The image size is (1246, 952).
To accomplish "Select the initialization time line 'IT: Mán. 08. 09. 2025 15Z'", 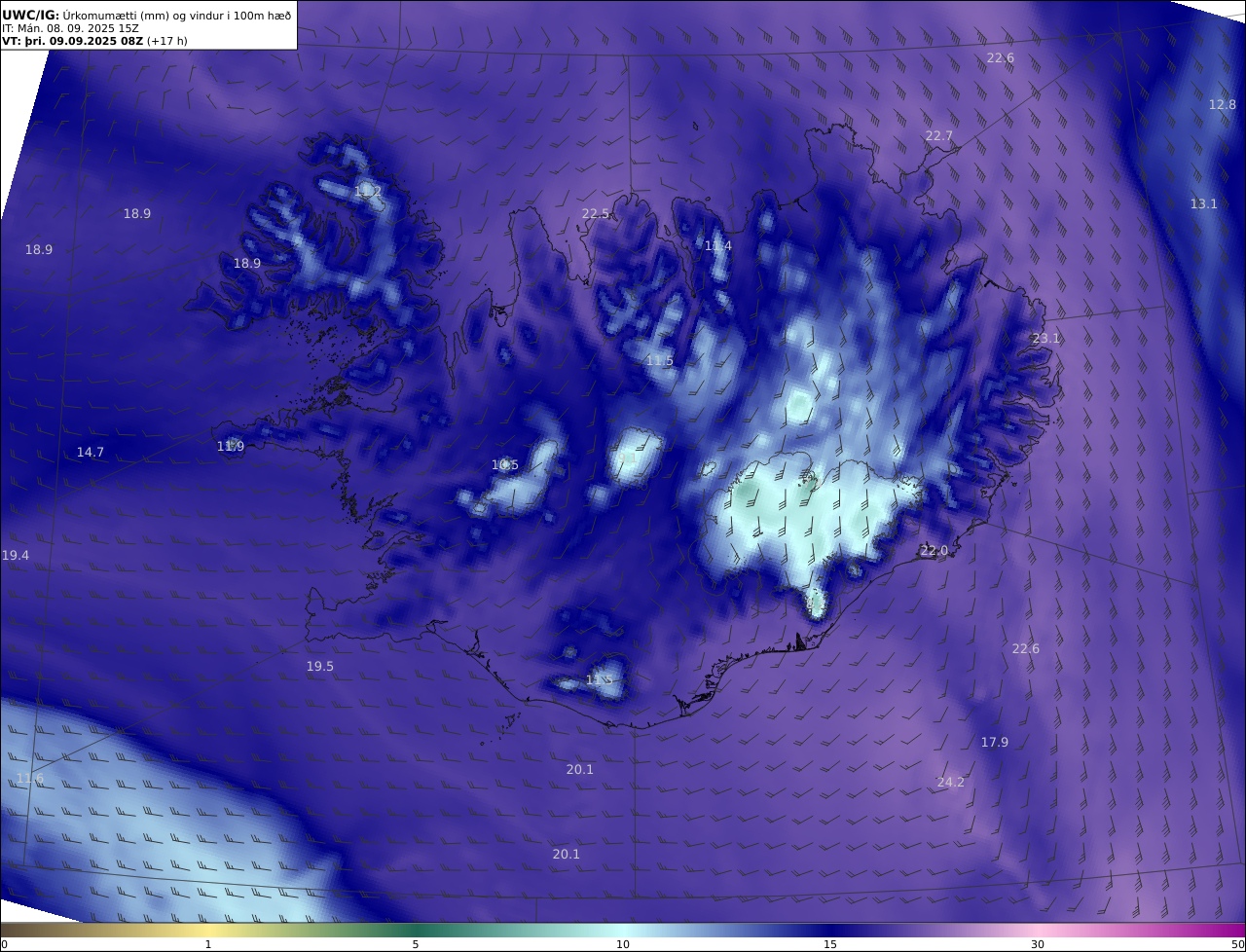I will tap(70, 28).
